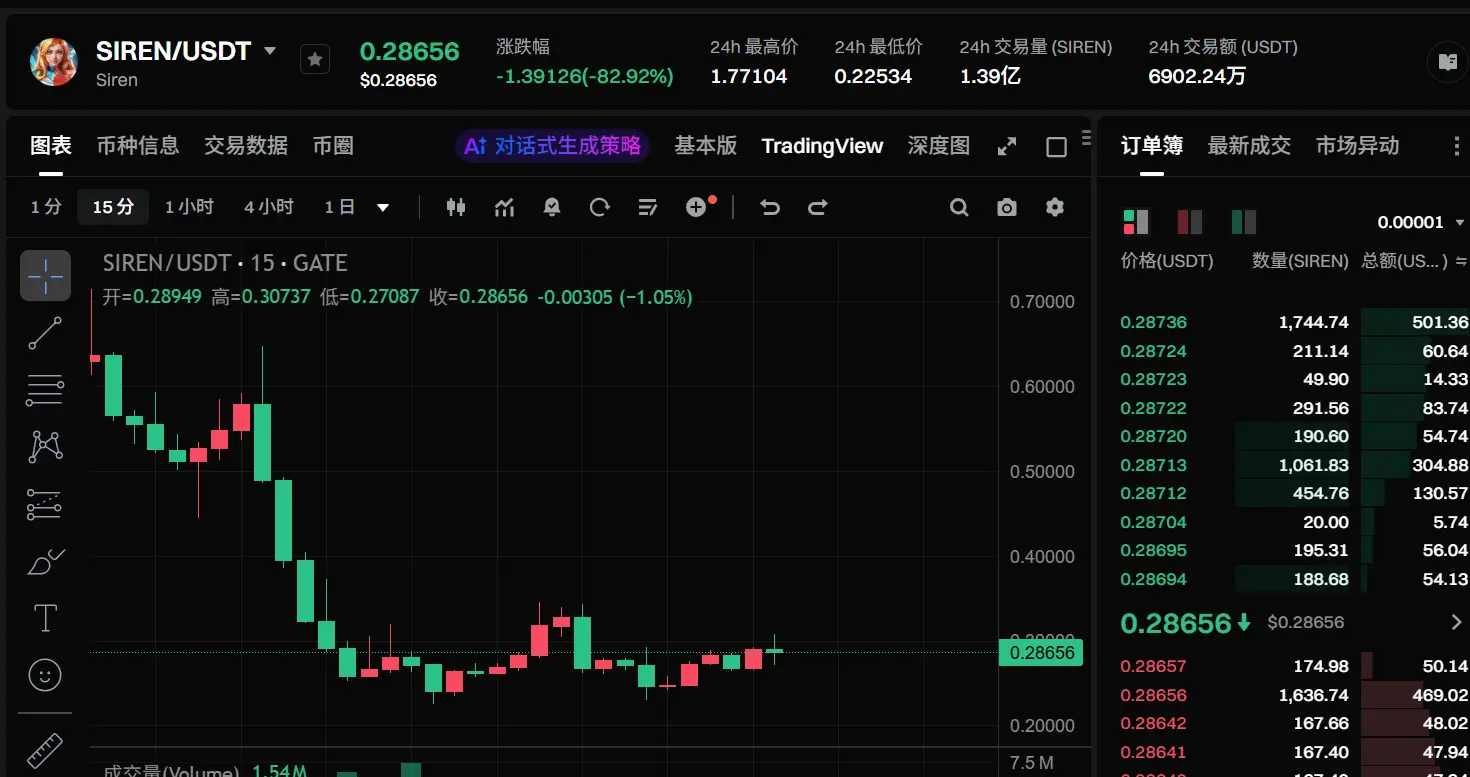Create a price alert with bell icon
The width and height of the screenshot is (1470, 777).
click(552, 207)
